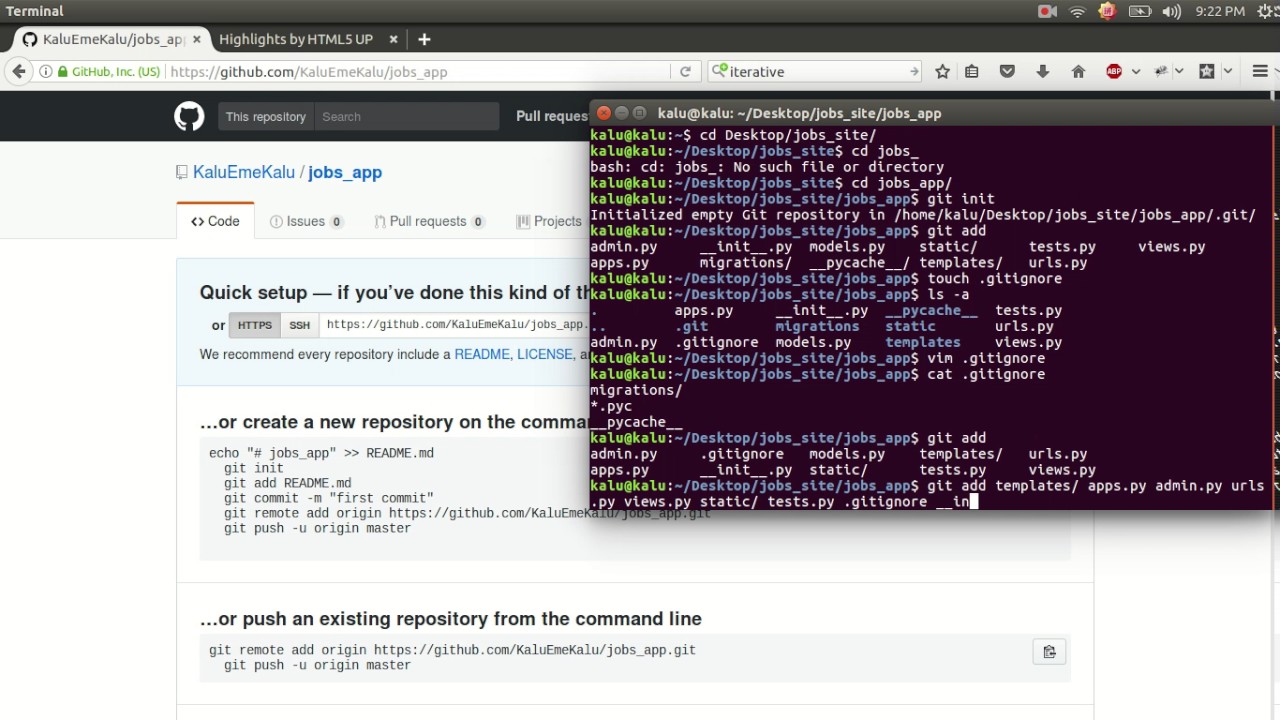The height and width of the screenshot is (720, 1280).
Task: Open the system power gear menu
Action: [1263, 11]
